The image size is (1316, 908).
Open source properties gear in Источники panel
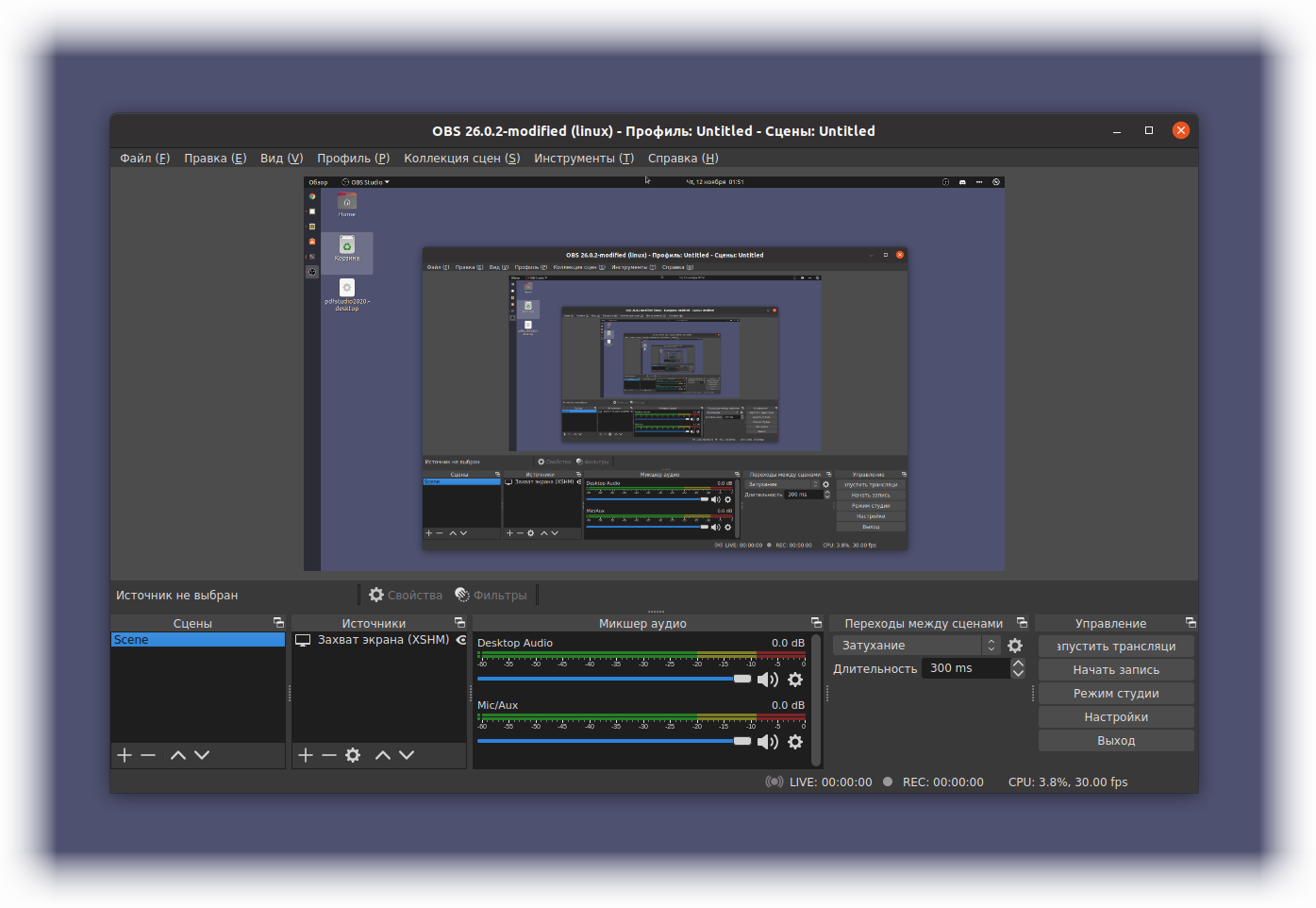click(x=353, y=755)
